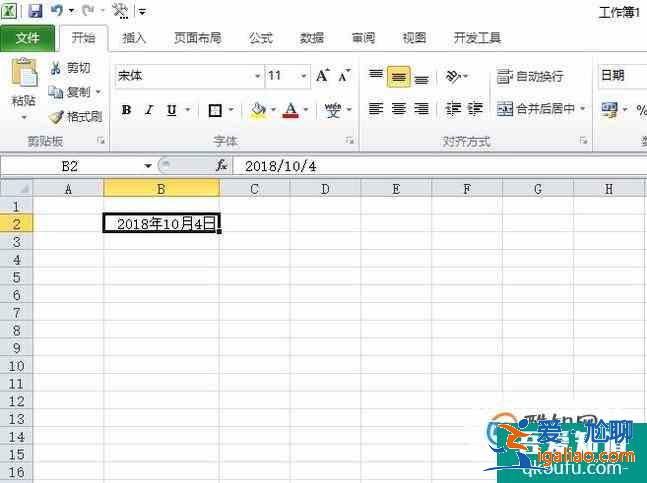Open the font size box showing 11
The image size is (647, 483).
[287, 76]
